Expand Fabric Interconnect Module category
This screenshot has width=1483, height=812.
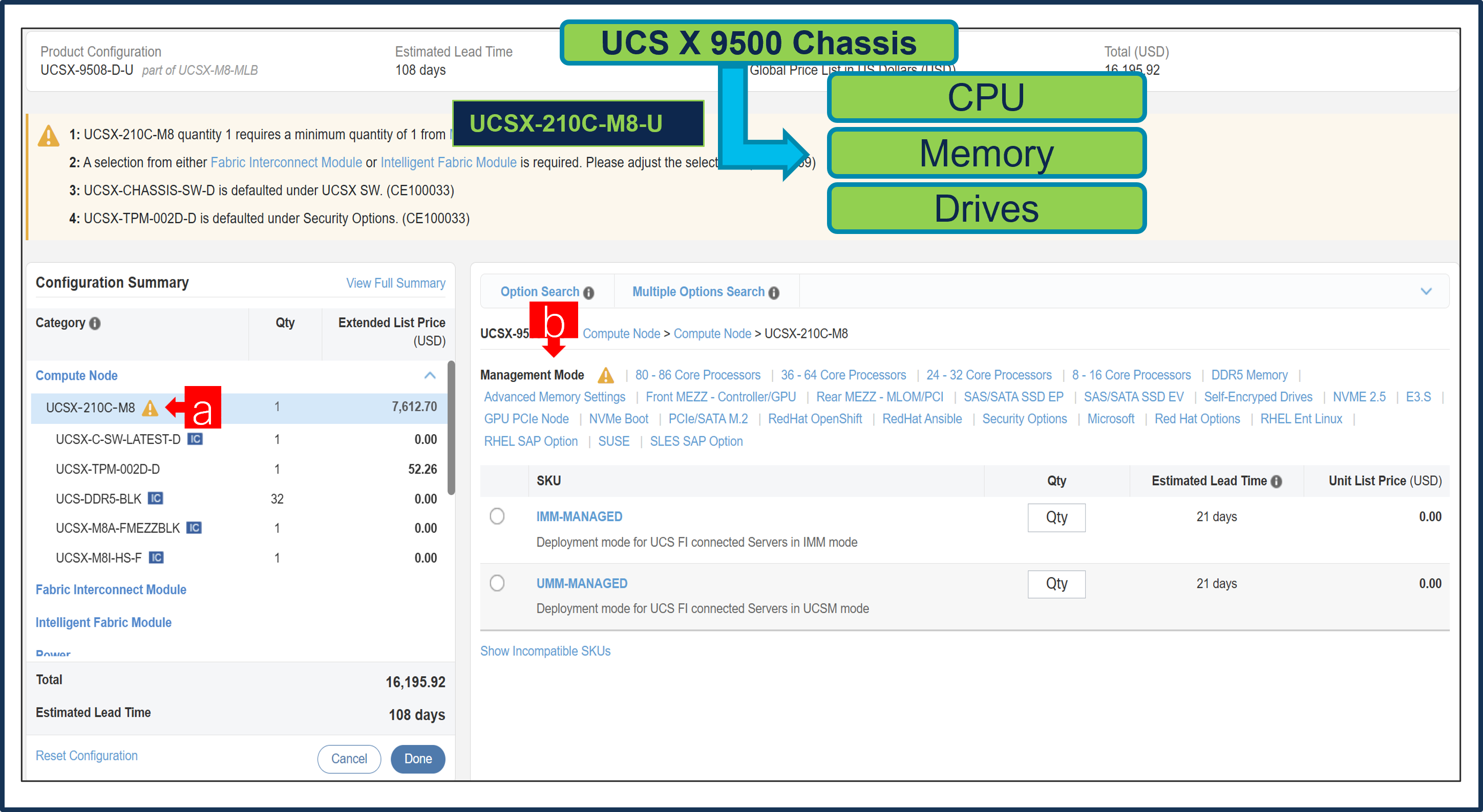pyautogui.click(x=111, y=589)
